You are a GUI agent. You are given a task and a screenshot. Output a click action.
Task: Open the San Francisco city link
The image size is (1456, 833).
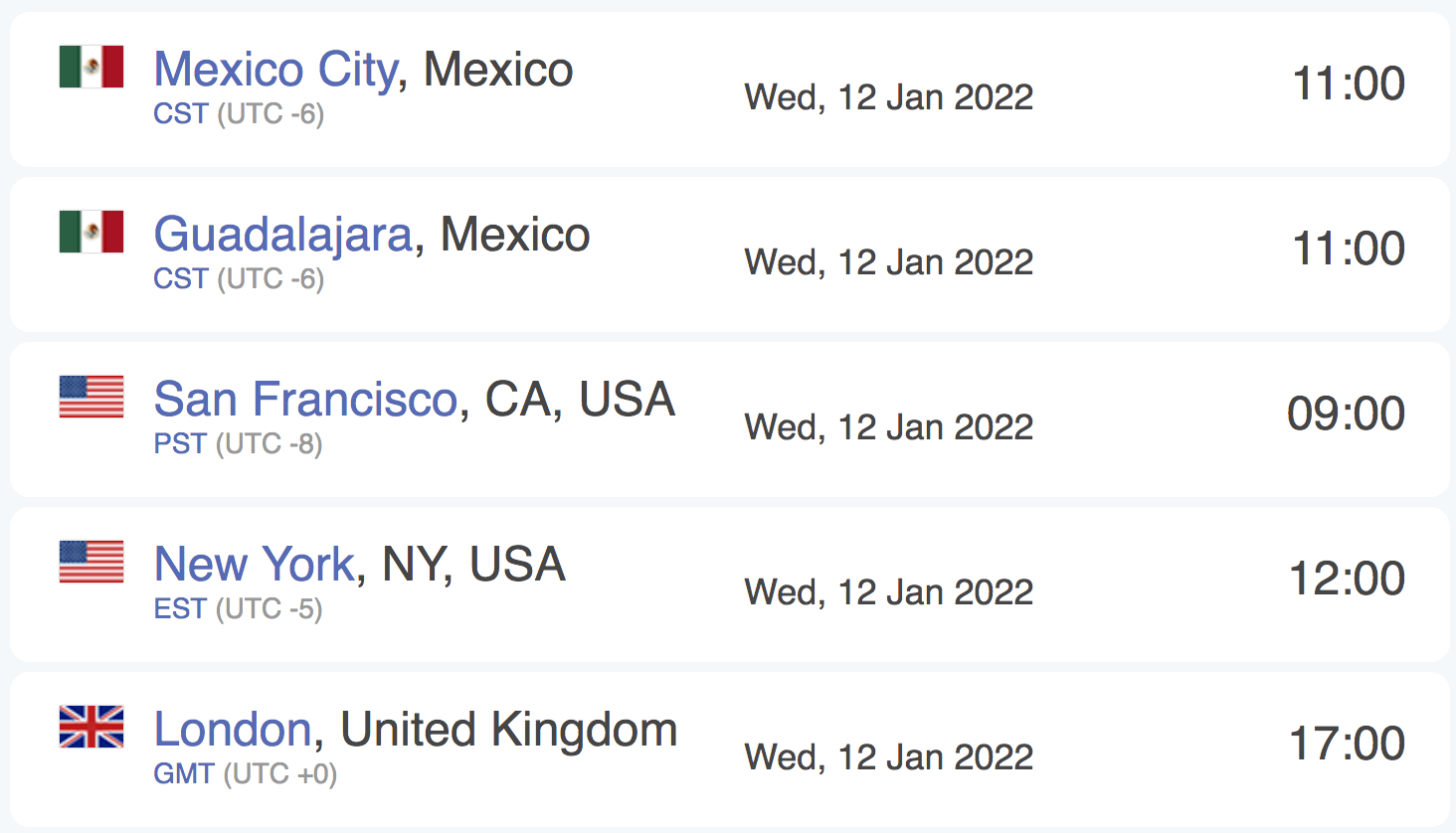click(x=305, y=400)
